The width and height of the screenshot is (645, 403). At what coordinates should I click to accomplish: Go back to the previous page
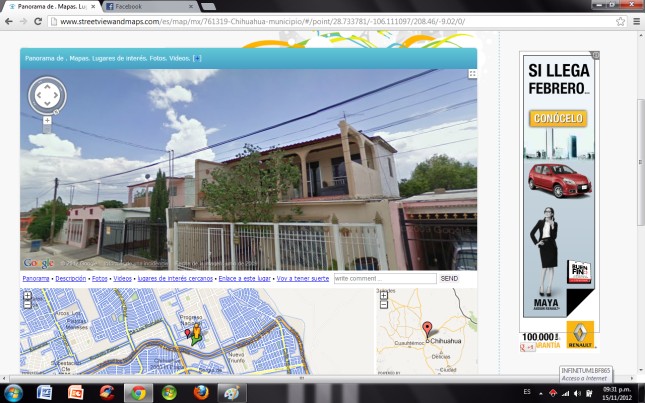coord(9,21)
